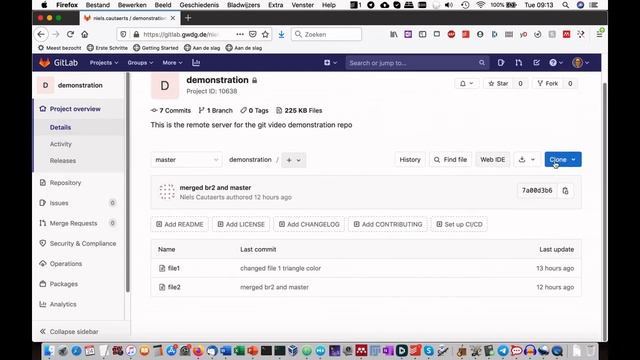
Task: Reload the page in Firefox
Action: tap(70, 34)
